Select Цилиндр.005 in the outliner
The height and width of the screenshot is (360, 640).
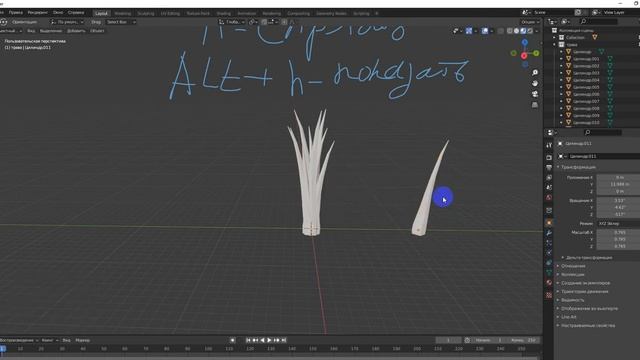coord(586,87)
